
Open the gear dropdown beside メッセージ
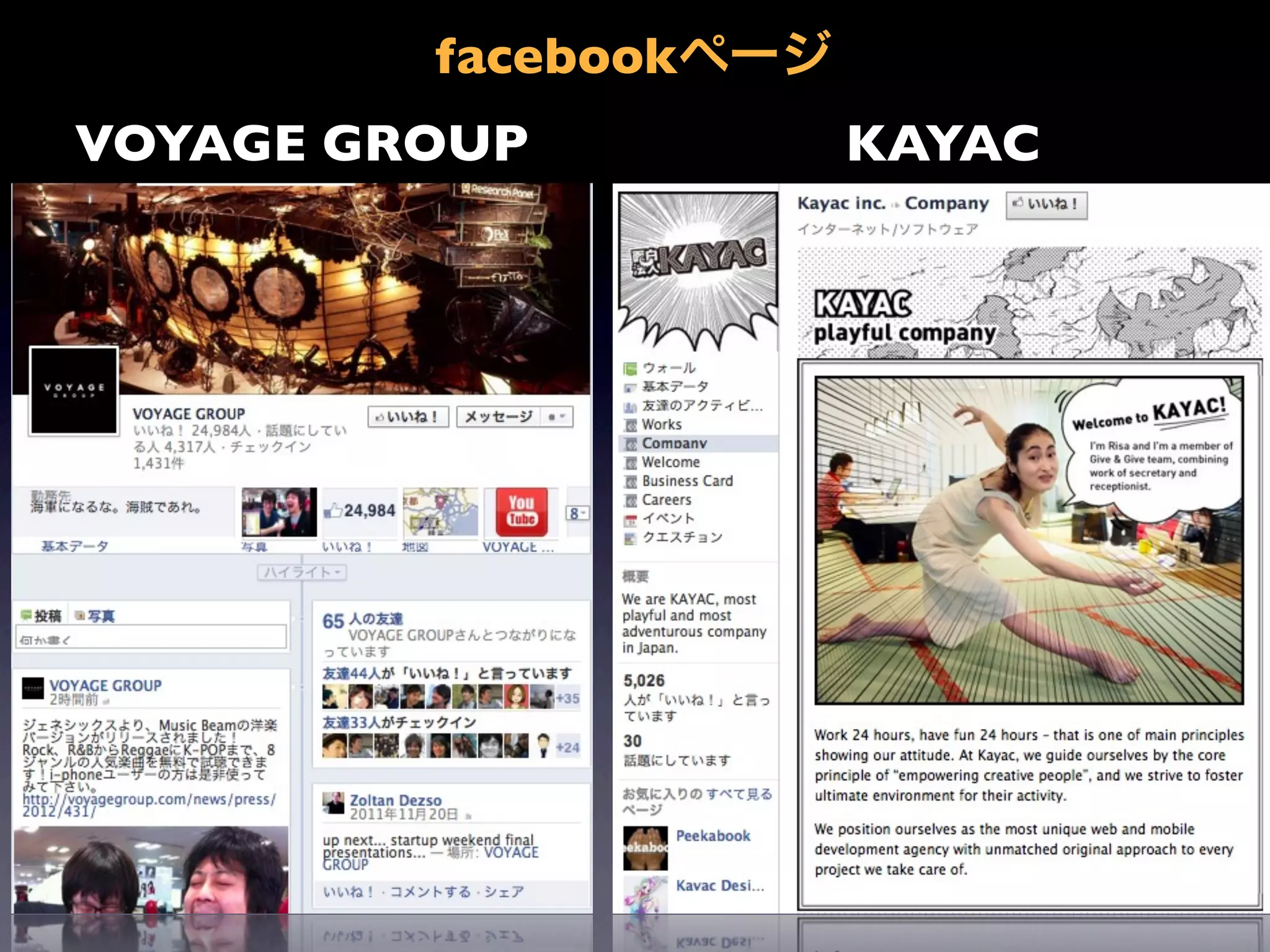pos(556,416)
